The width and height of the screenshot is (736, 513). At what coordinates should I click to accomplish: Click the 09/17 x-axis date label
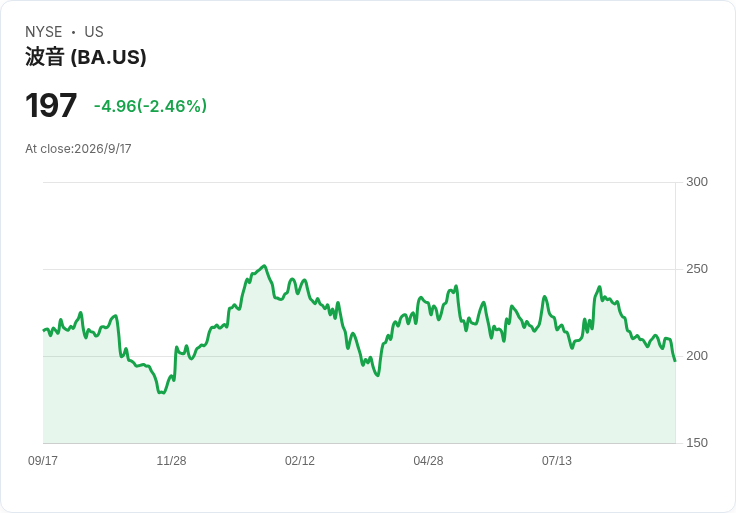click(x=43, y=461)
